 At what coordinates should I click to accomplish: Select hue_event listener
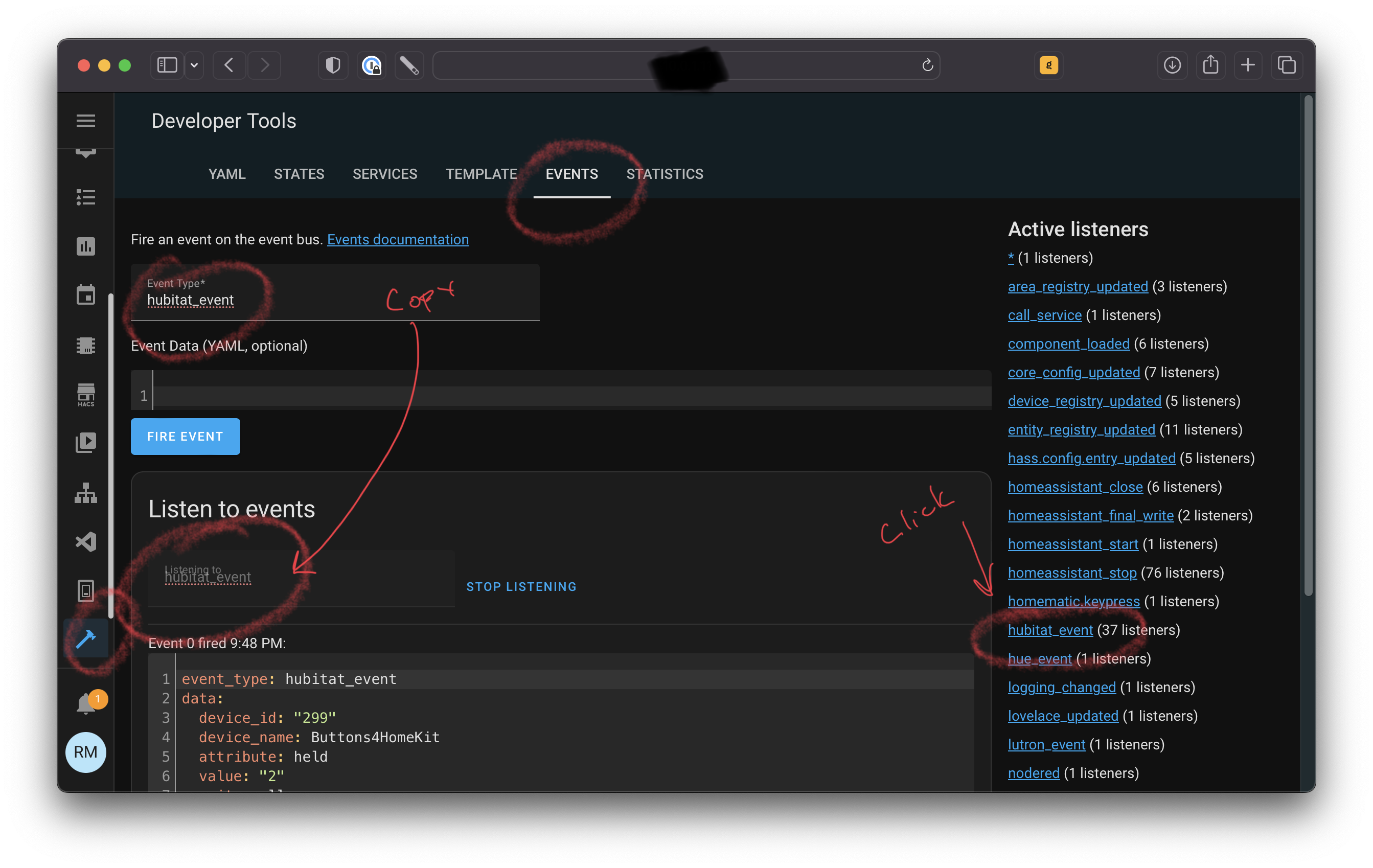click(x=1040, y=658)
